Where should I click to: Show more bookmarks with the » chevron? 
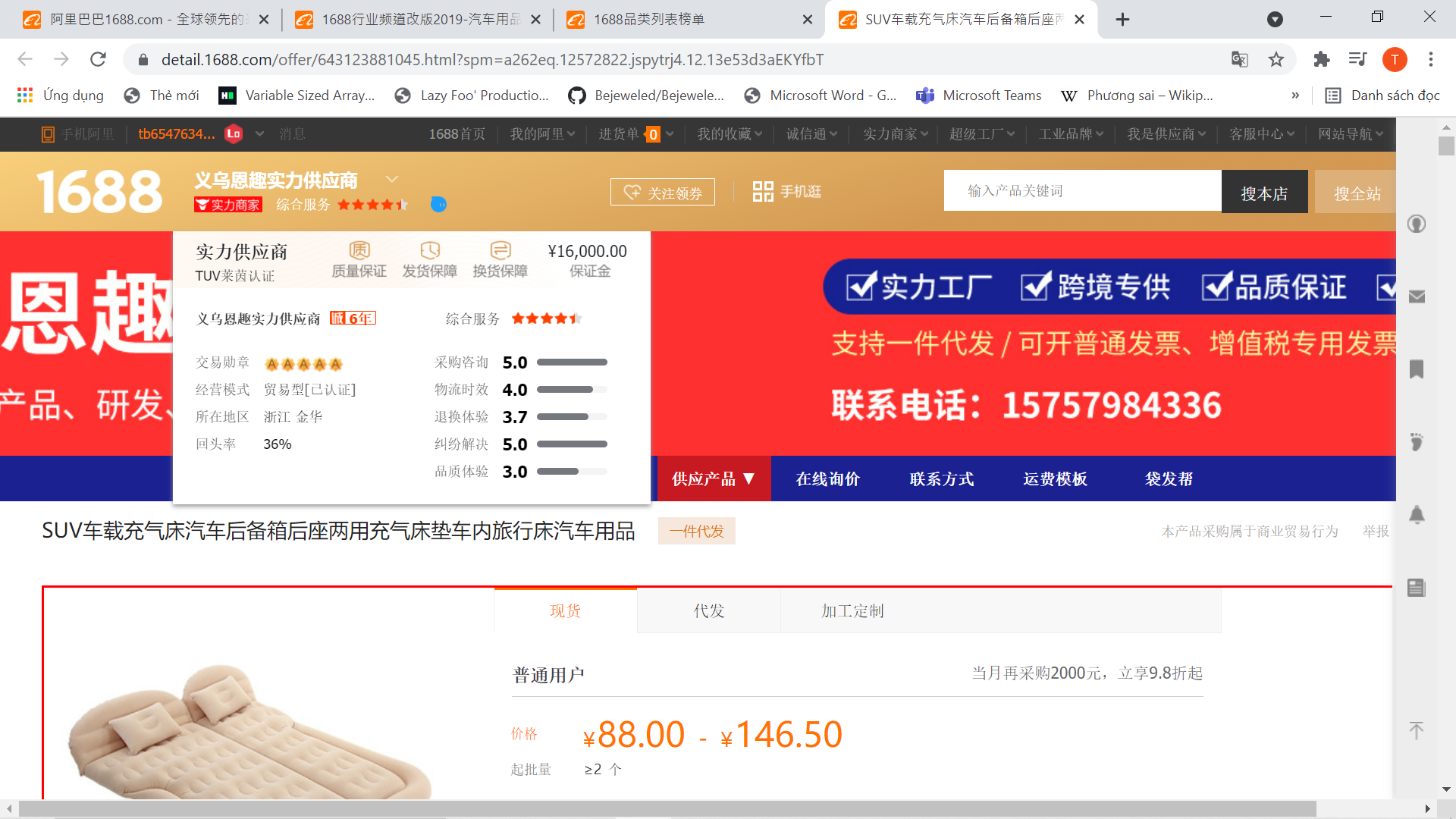click(x=1295, y=96)
